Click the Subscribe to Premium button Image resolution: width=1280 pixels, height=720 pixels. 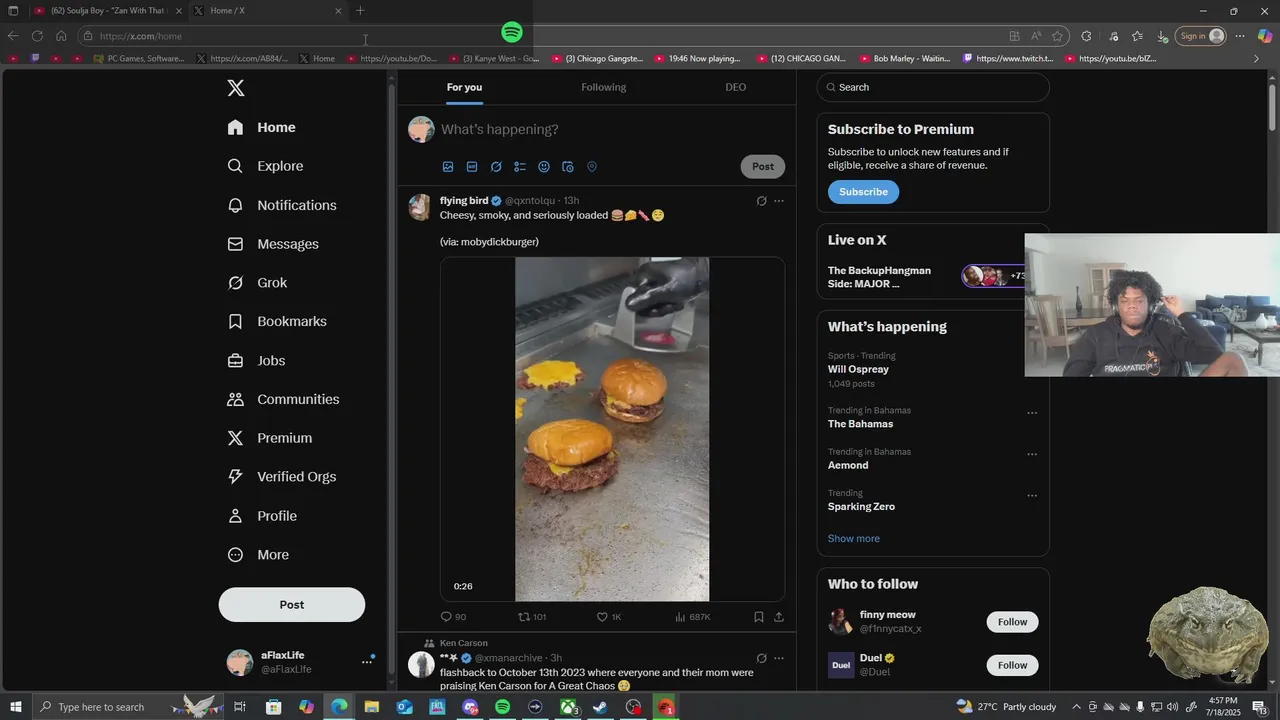coord(863,192)
